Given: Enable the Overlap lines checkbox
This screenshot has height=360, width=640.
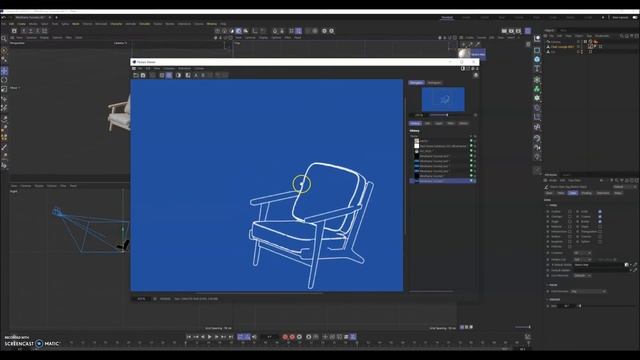Looking at the screenshot, I should 570,216.
